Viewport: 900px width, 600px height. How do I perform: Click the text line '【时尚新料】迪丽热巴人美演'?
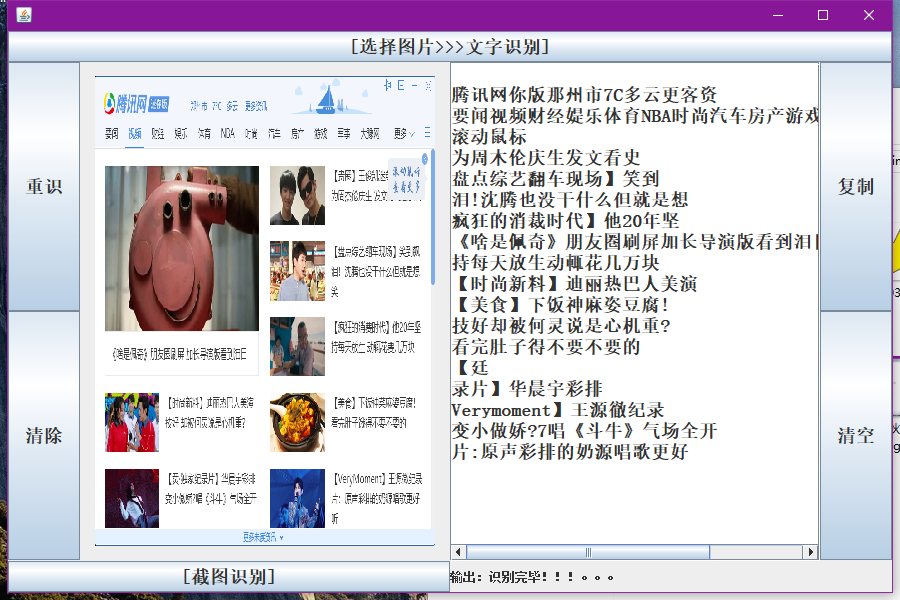point(575,284)
